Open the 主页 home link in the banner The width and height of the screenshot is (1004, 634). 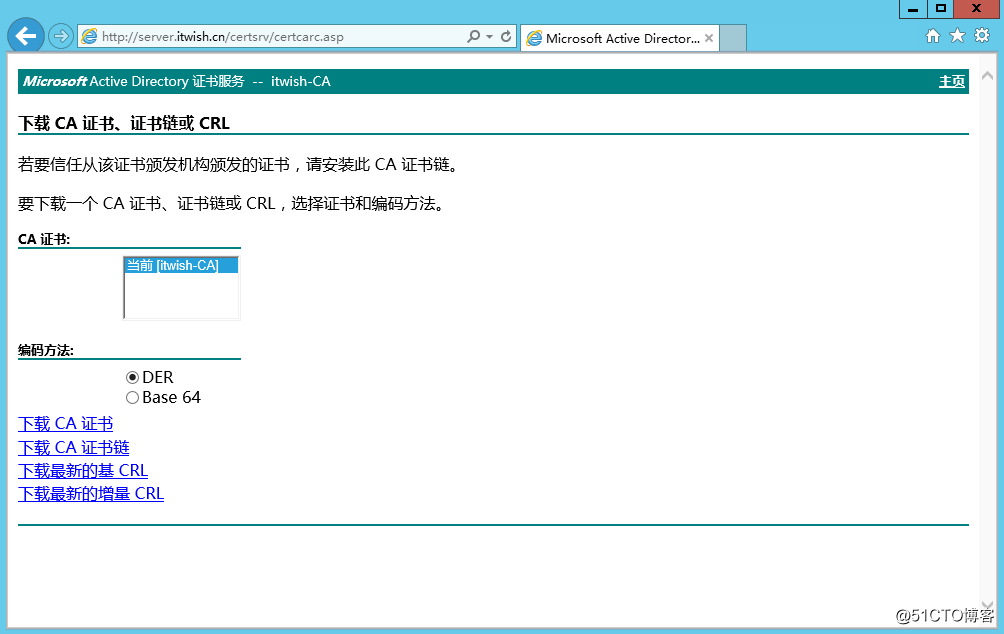(x=951, y=81)
